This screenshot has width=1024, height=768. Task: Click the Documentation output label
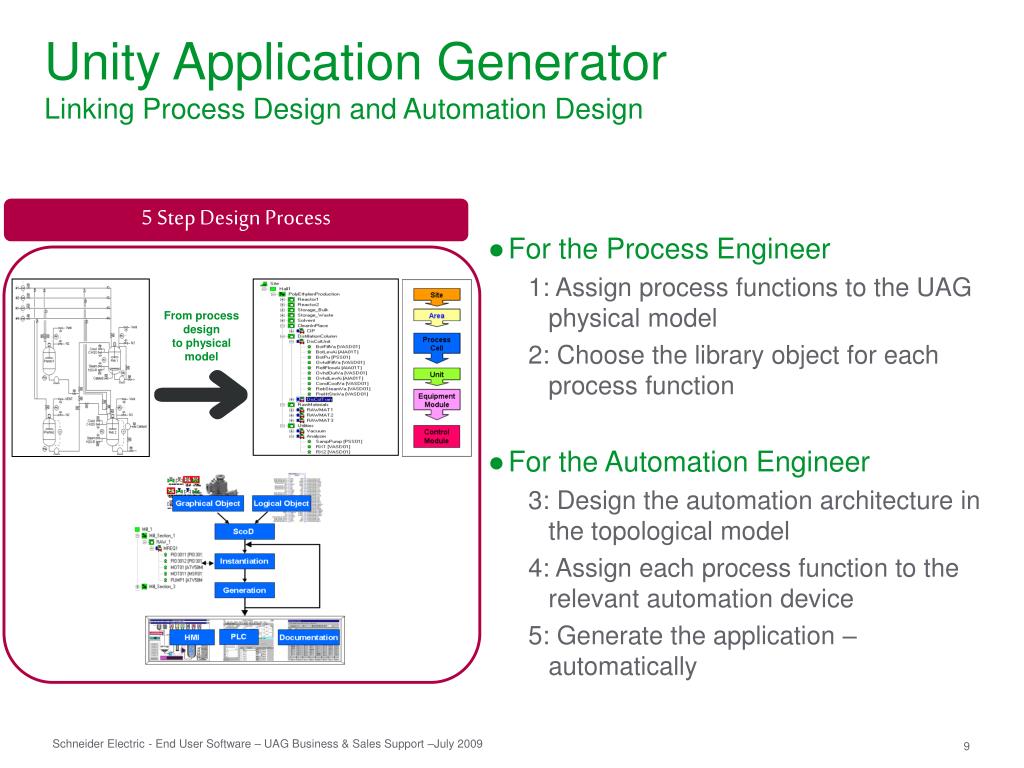[x=308, y=637]
